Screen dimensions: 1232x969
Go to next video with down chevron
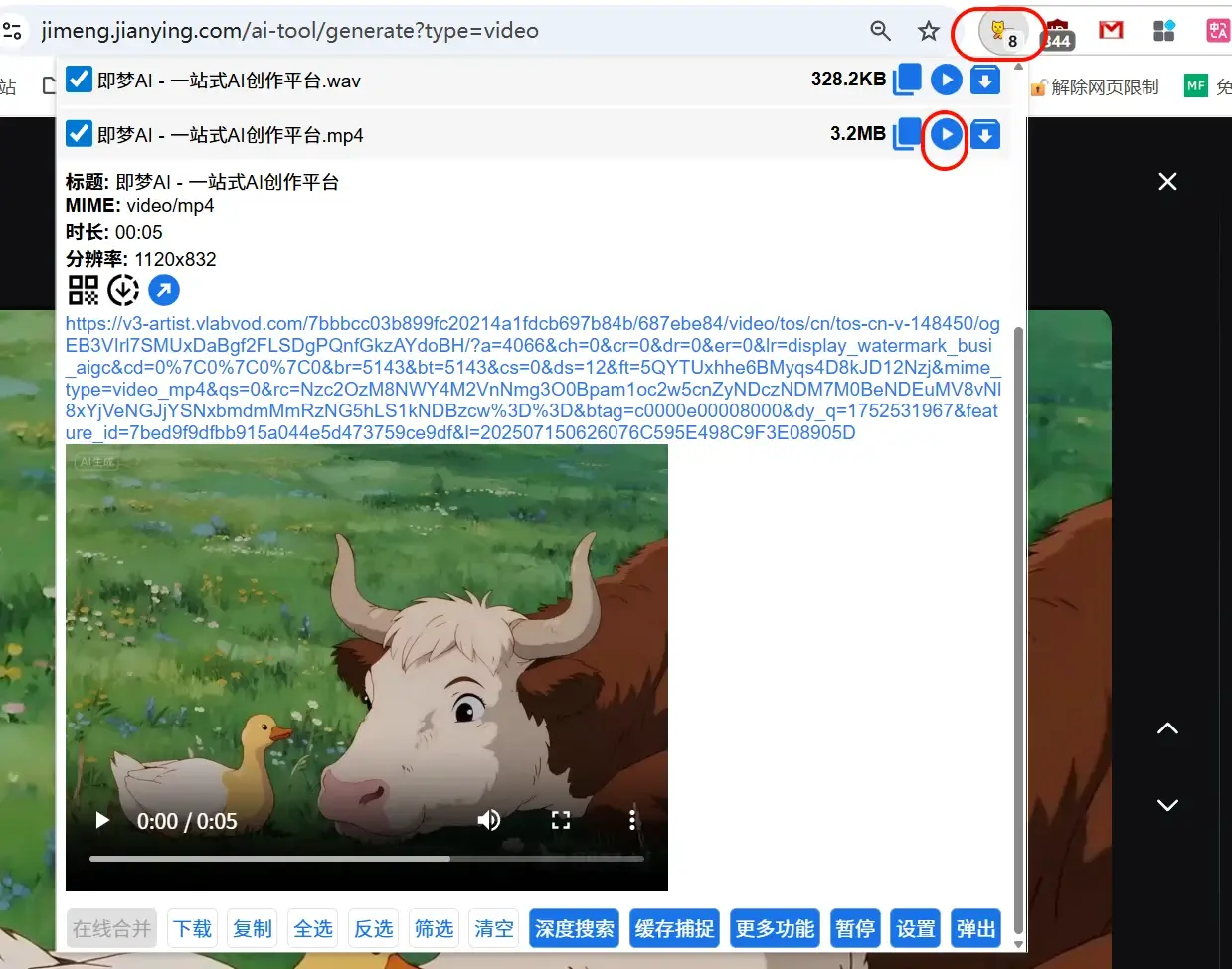(1167, 805)
